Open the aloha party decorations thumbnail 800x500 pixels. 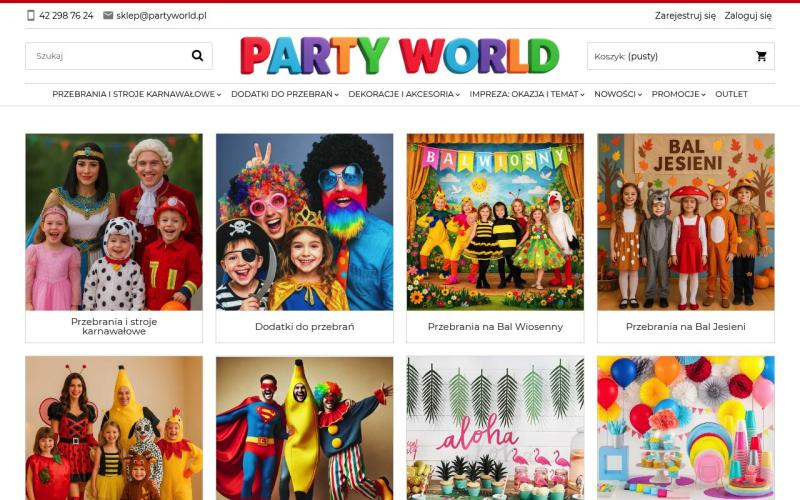point(495,428)
